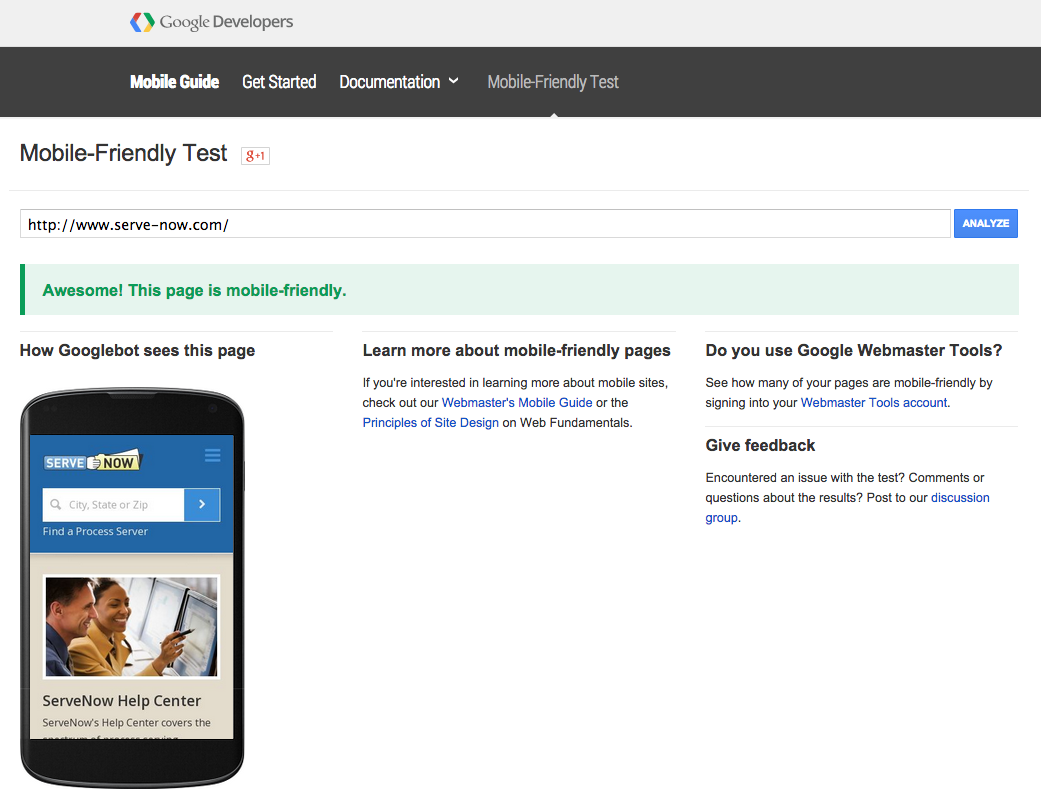Click the ServeNow logo in phone preview
Viewport: 1041px width, 797px height.
pos(93,461)
